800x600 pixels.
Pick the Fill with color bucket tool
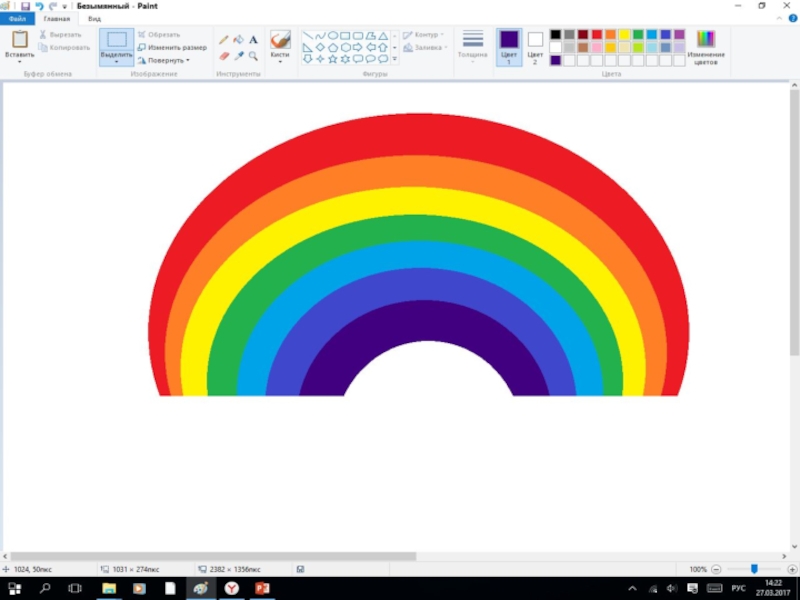pos(238,40)
